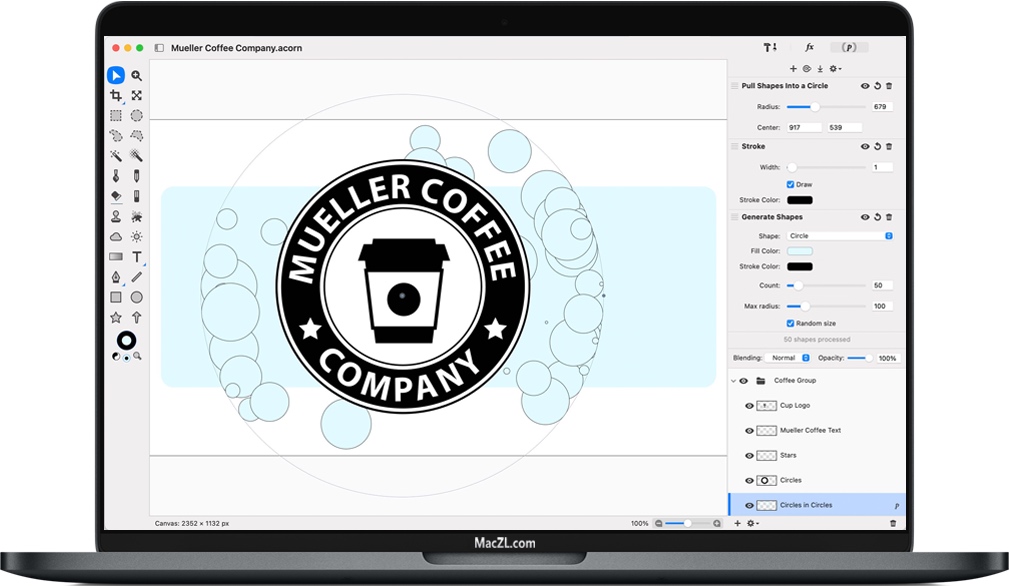Select the Zoom magnifier tool

click(x=137, y=75)
